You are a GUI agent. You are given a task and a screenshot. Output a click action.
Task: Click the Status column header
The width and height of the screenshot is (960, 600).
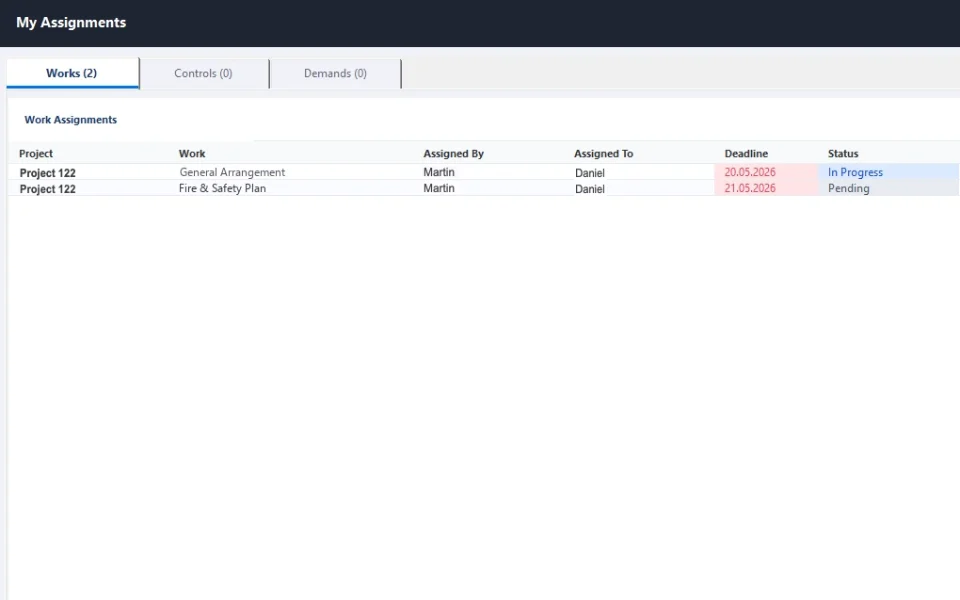tap(843, 154)
